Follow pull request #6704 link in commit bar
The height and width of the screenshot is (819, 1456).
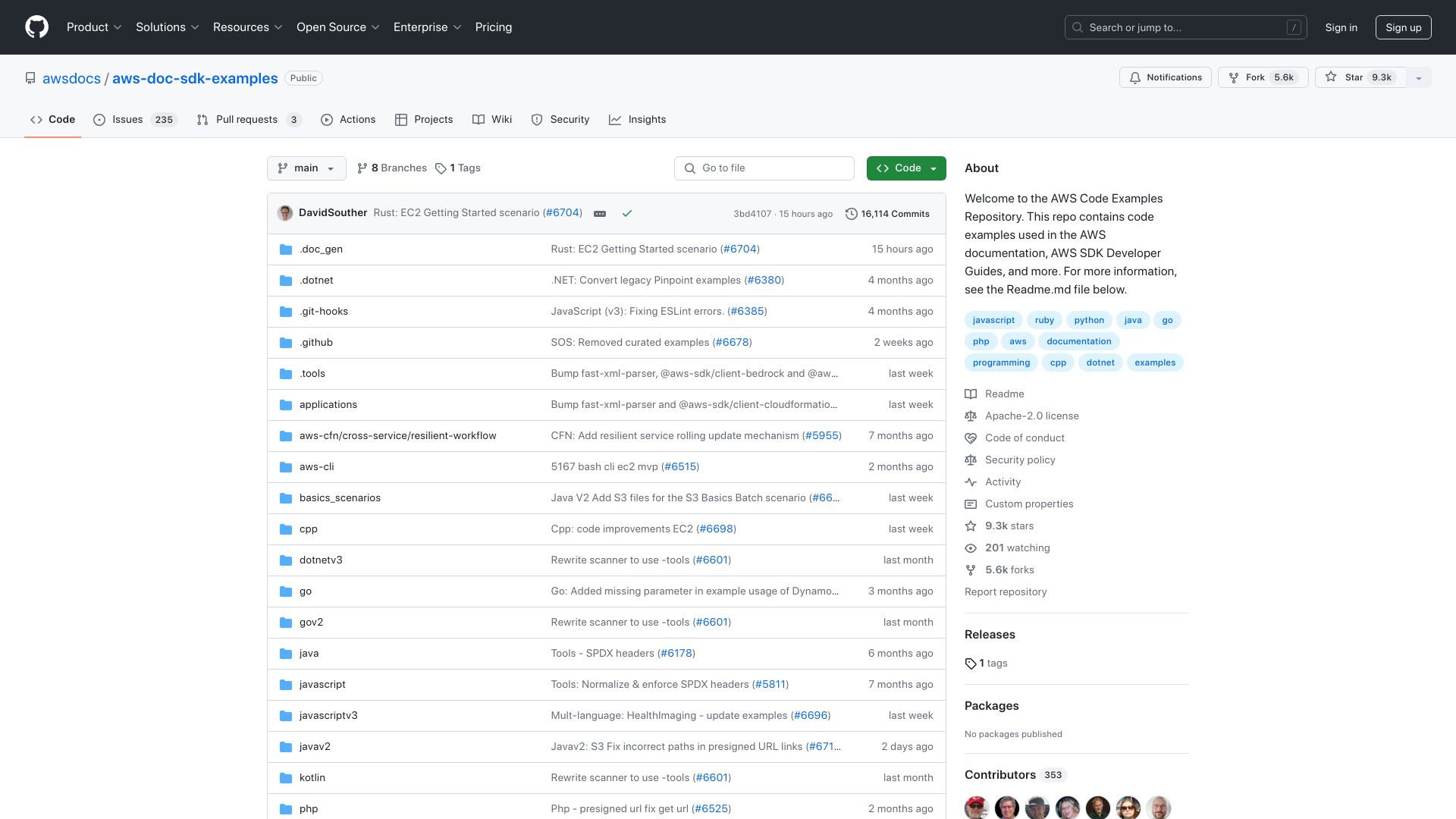click(x=563, y=213)
